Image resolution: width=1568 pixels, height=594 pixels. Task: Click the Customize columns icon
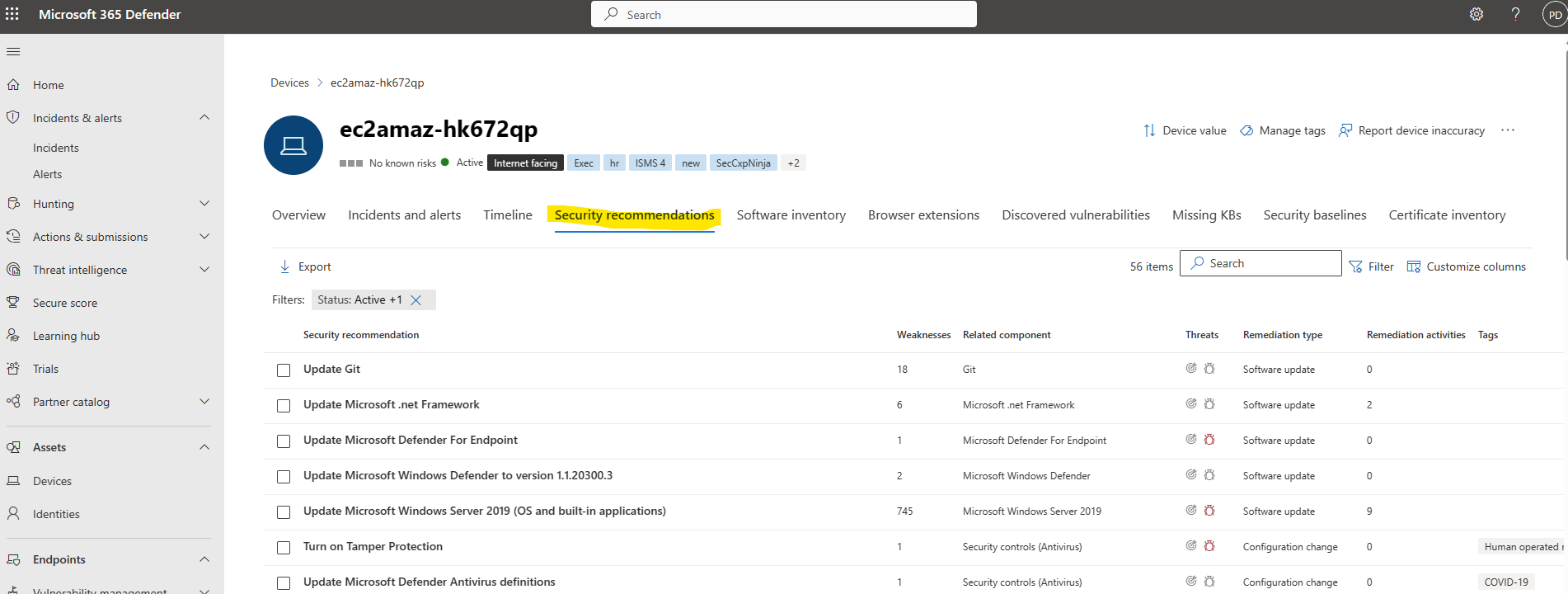[x=1414, y=266]
